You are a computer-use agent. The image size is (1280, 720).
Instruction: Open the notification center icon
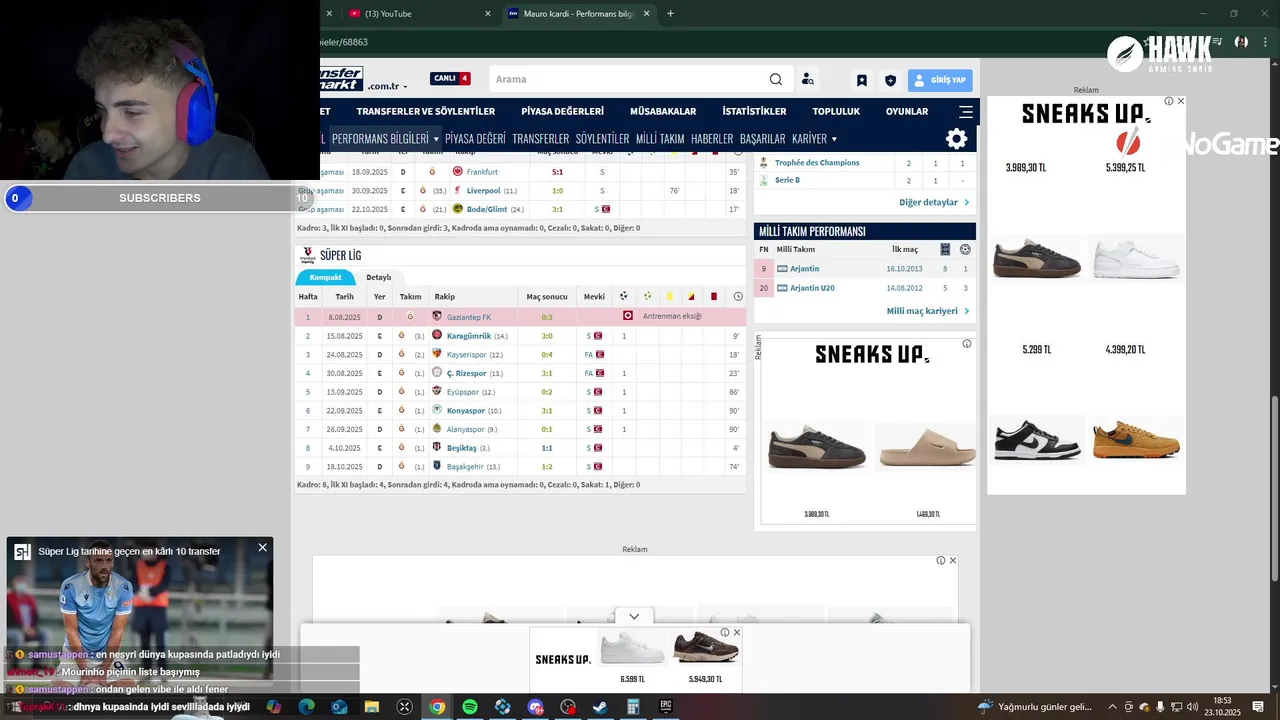pos(1259,707)
